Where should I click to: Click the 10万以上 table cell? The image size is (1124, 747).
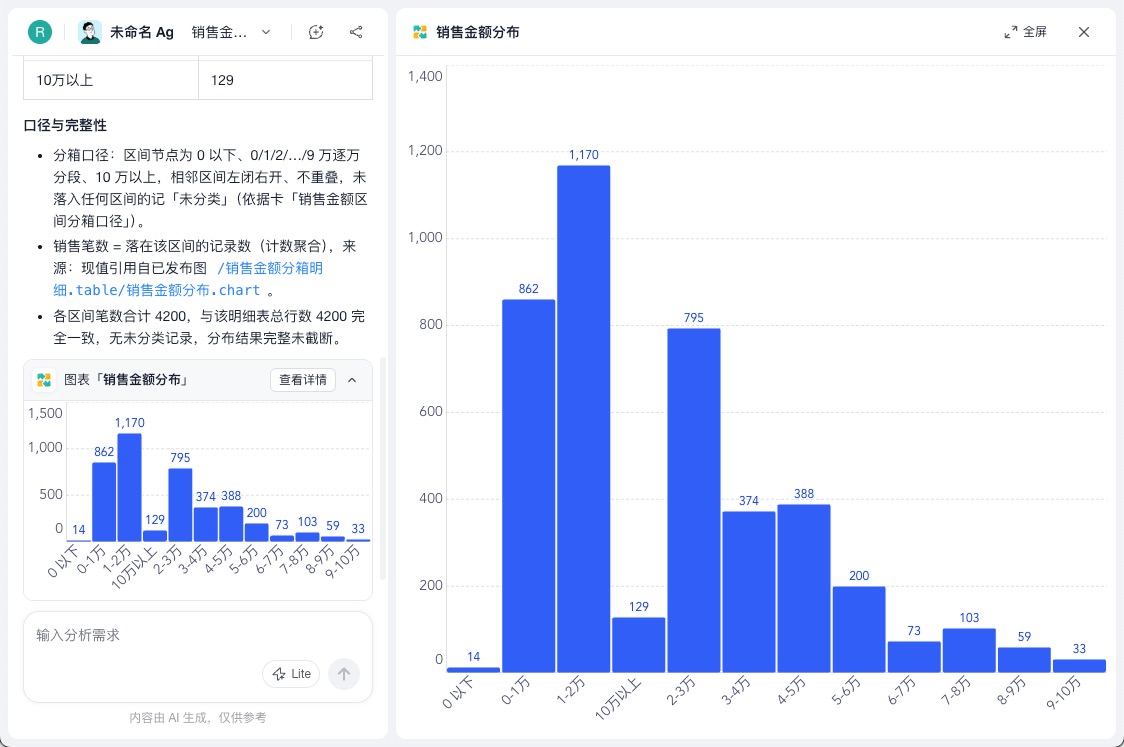coord(111,80)
